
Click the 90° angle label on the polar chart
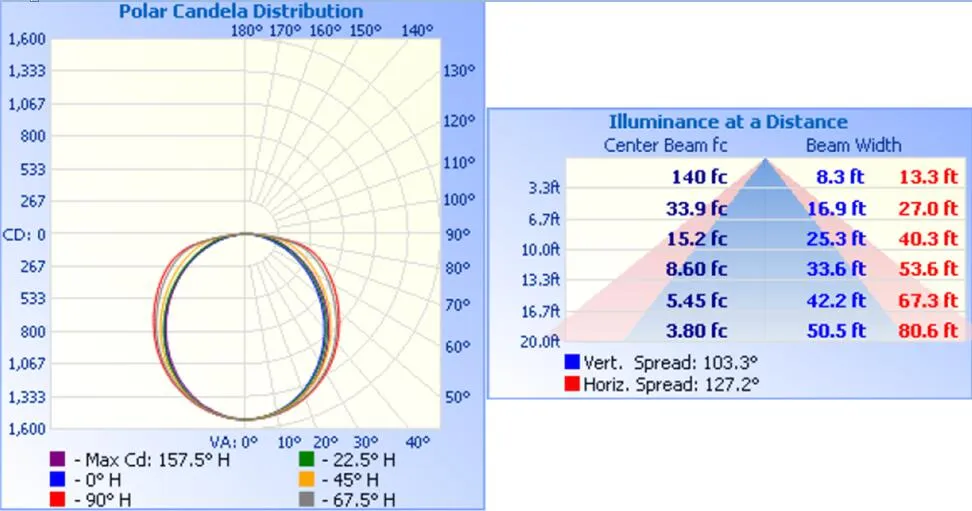pyautogui.click(x=457, y=234)
